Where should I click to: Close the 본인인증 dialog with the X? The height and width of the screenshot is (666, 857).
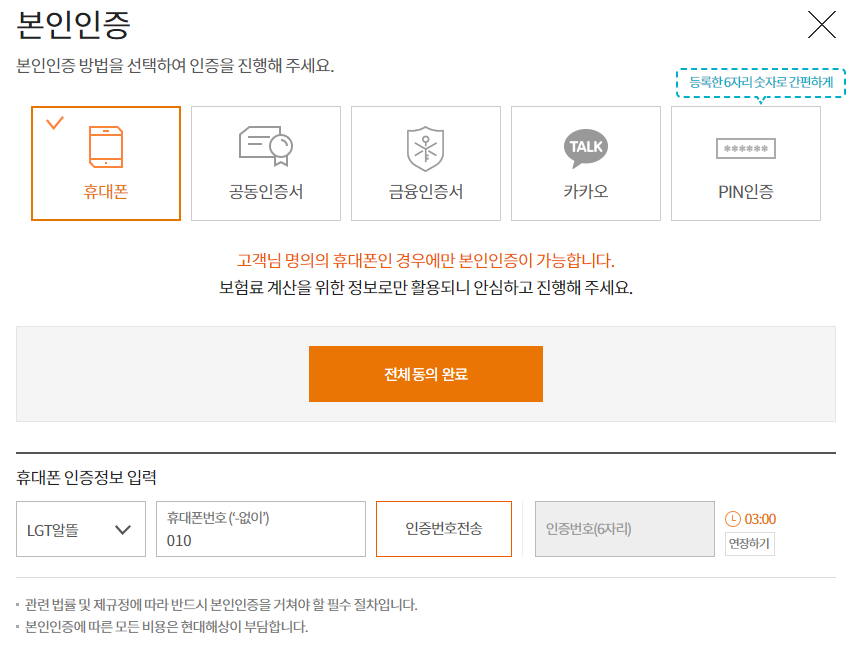(821, 24)
